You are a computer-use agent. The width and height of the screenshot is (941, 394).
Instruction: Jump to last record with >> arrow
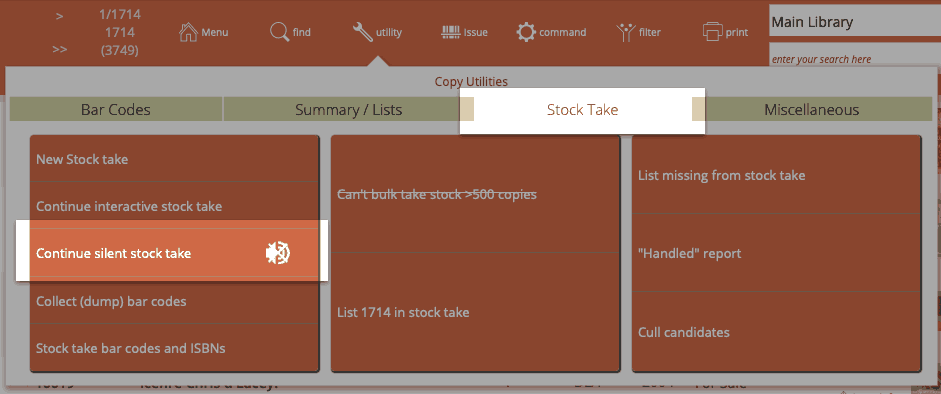pos(59,50)
